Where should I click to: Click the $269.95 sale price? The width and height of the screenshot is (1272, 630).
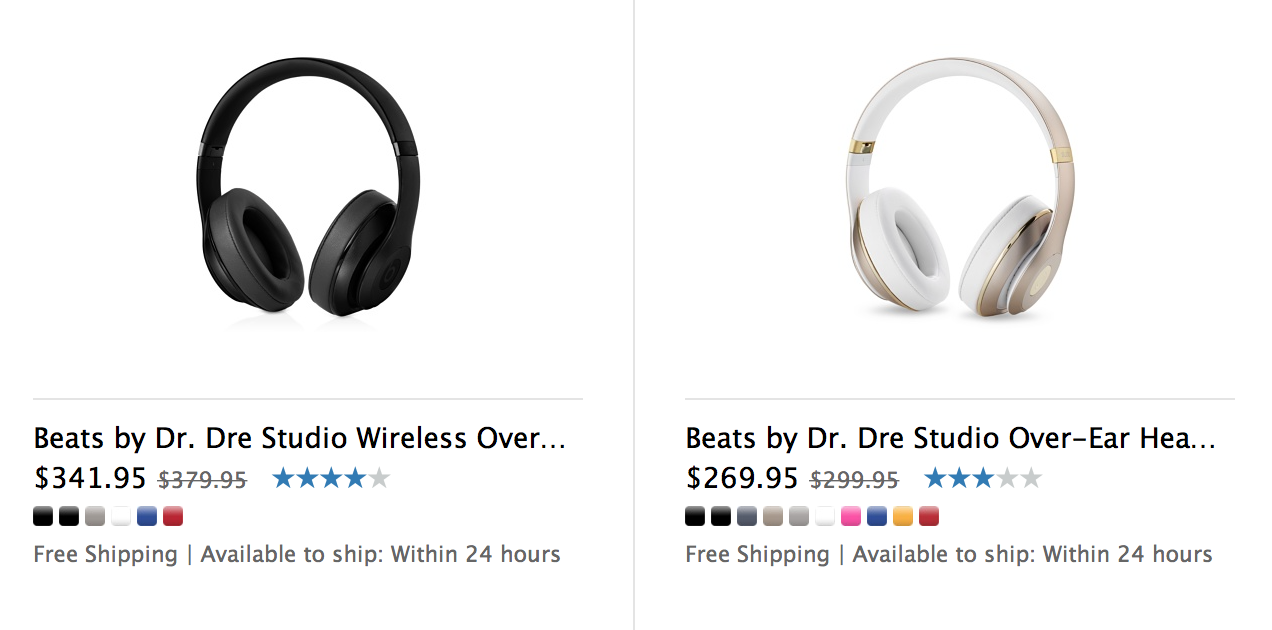[x=742, y=479]
